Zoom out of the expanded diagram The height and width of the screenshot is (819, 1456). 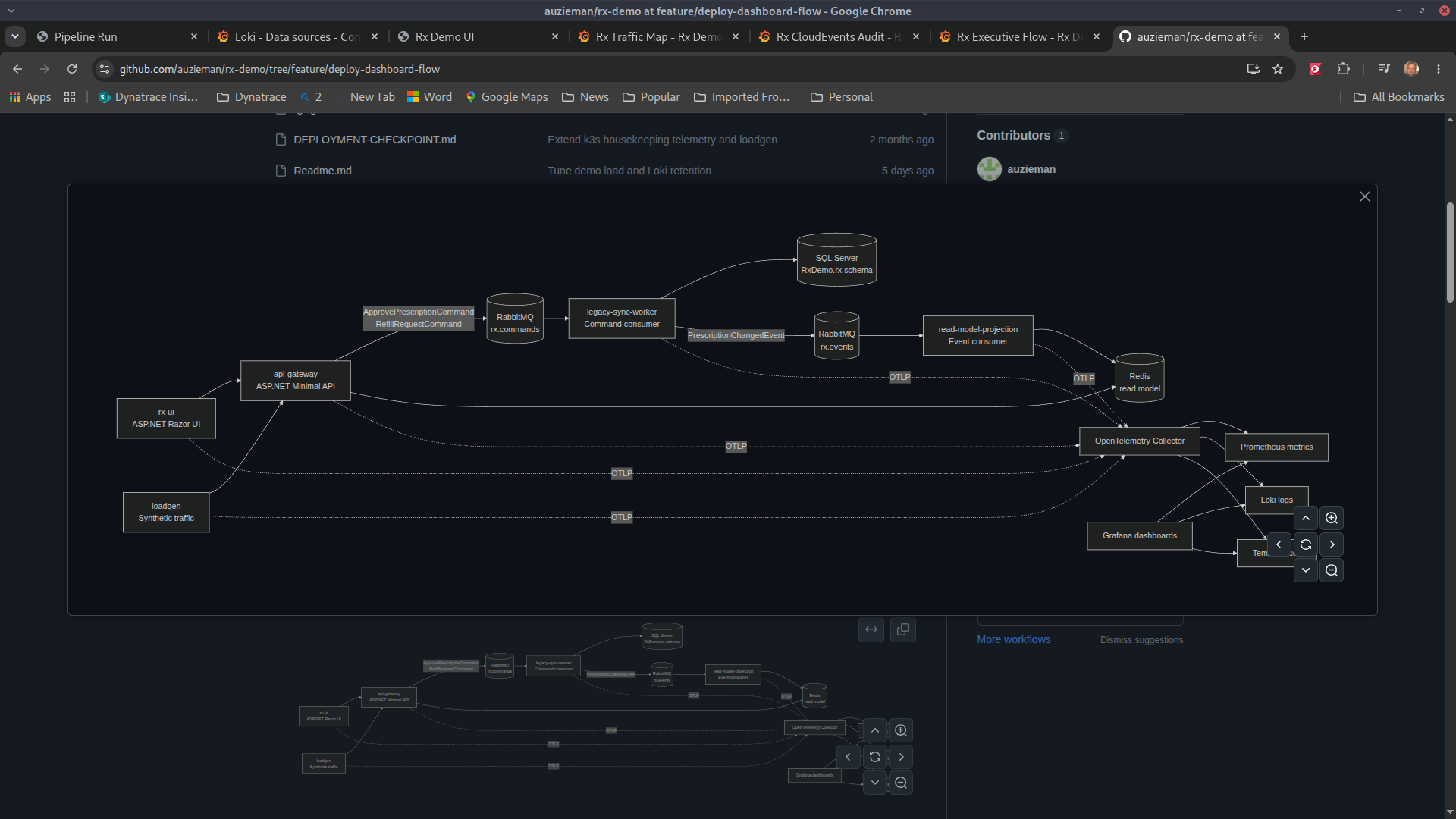pyautogui.click(x=1332, y=570)
